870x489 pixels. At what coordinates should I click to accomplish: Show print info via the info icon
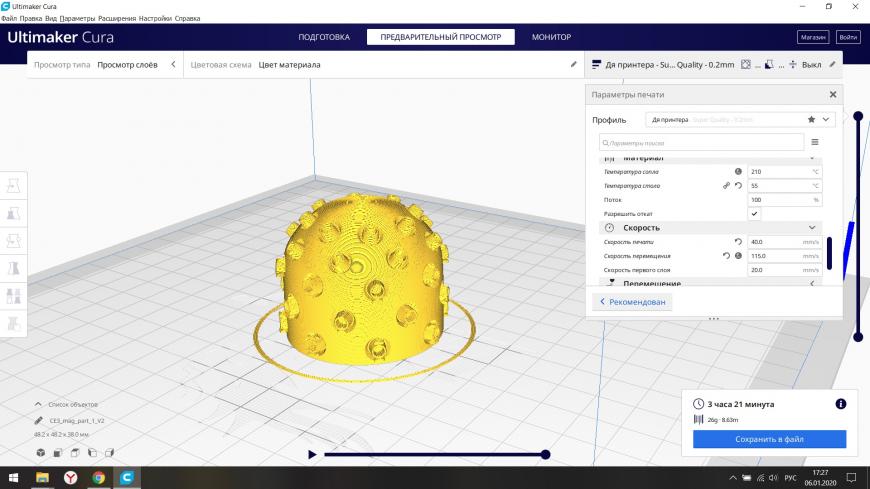point(841,404)
